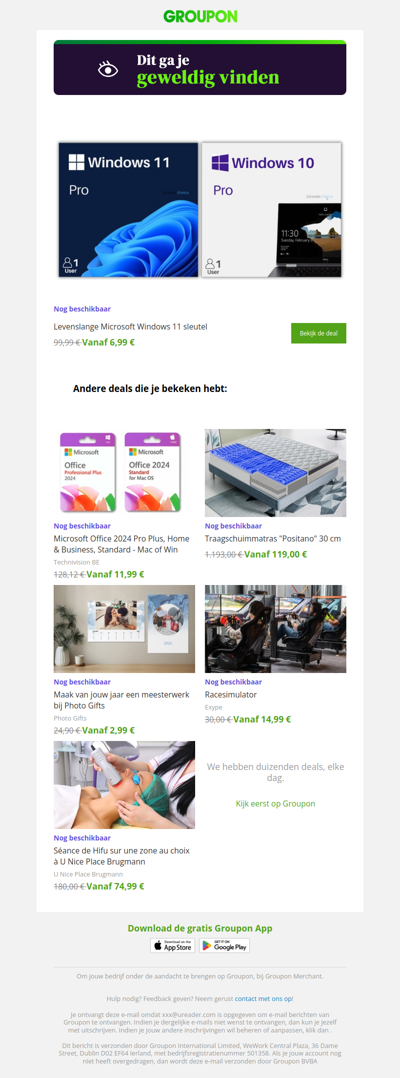Click the Hifu facial treatment image
Image resolution: width=400 pixels, height=1078 pixels.
coord(124,785)
